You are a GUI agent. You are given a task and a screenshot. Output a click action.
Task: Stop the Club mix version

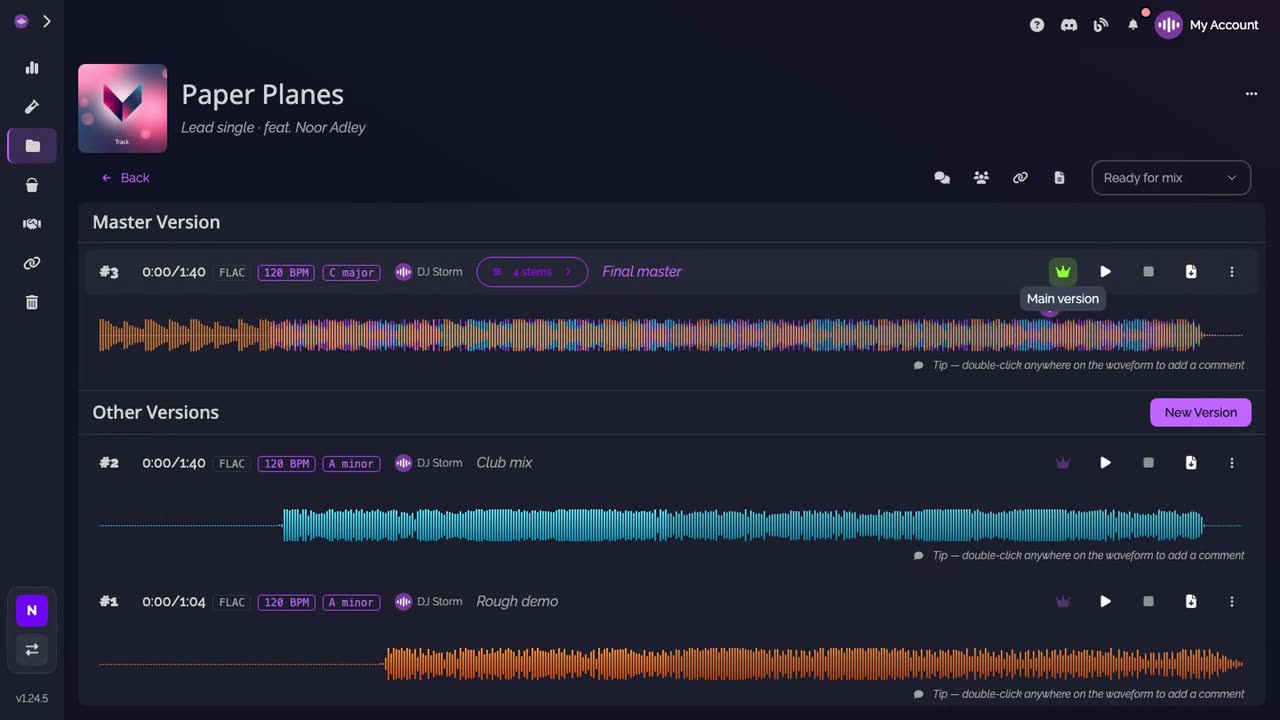(1148, 463)
